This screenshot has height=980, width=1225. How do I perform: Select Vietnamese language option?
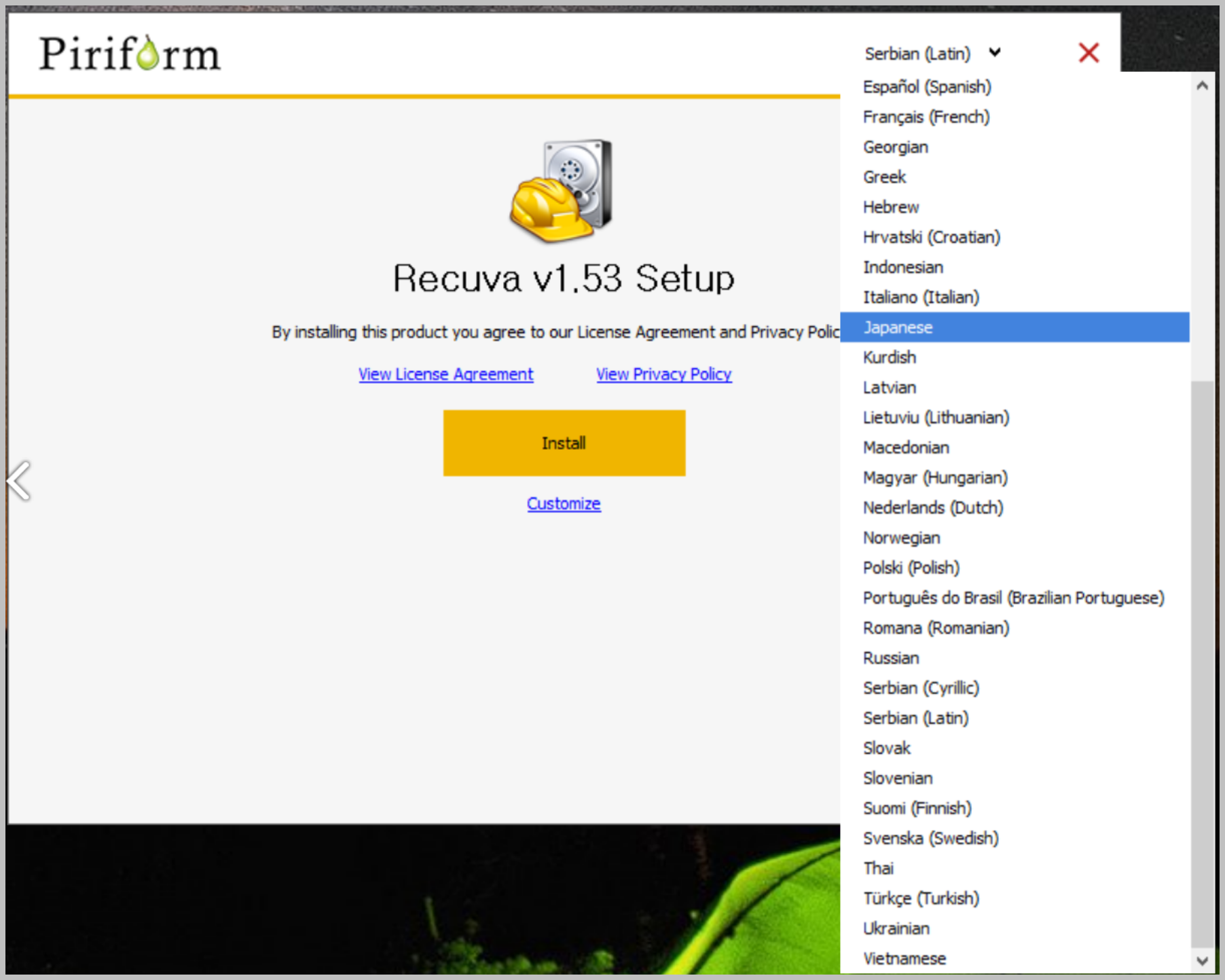click(x=1014, y=958)
